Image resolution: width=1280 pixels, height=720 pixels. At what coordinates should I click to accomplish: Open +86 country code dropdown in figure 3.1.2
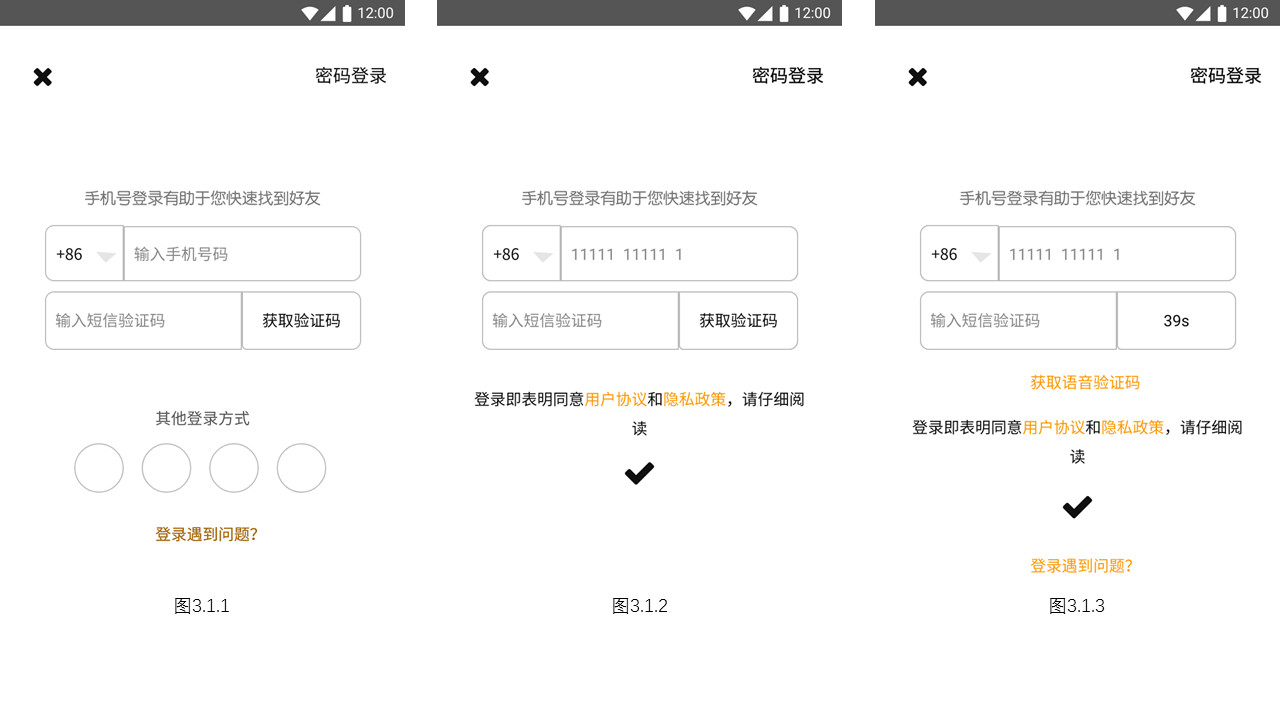pos(522,254)
